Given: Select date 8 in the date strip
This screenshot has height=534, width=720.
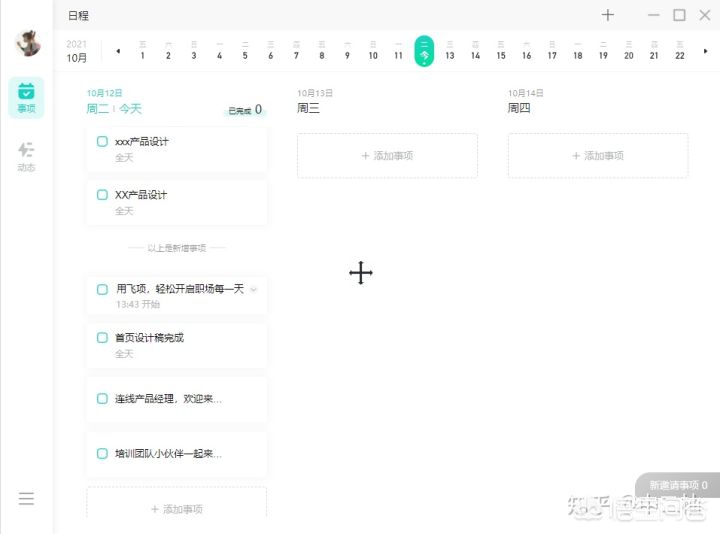Looking at the screenshot, I should (x=321, y=51).
